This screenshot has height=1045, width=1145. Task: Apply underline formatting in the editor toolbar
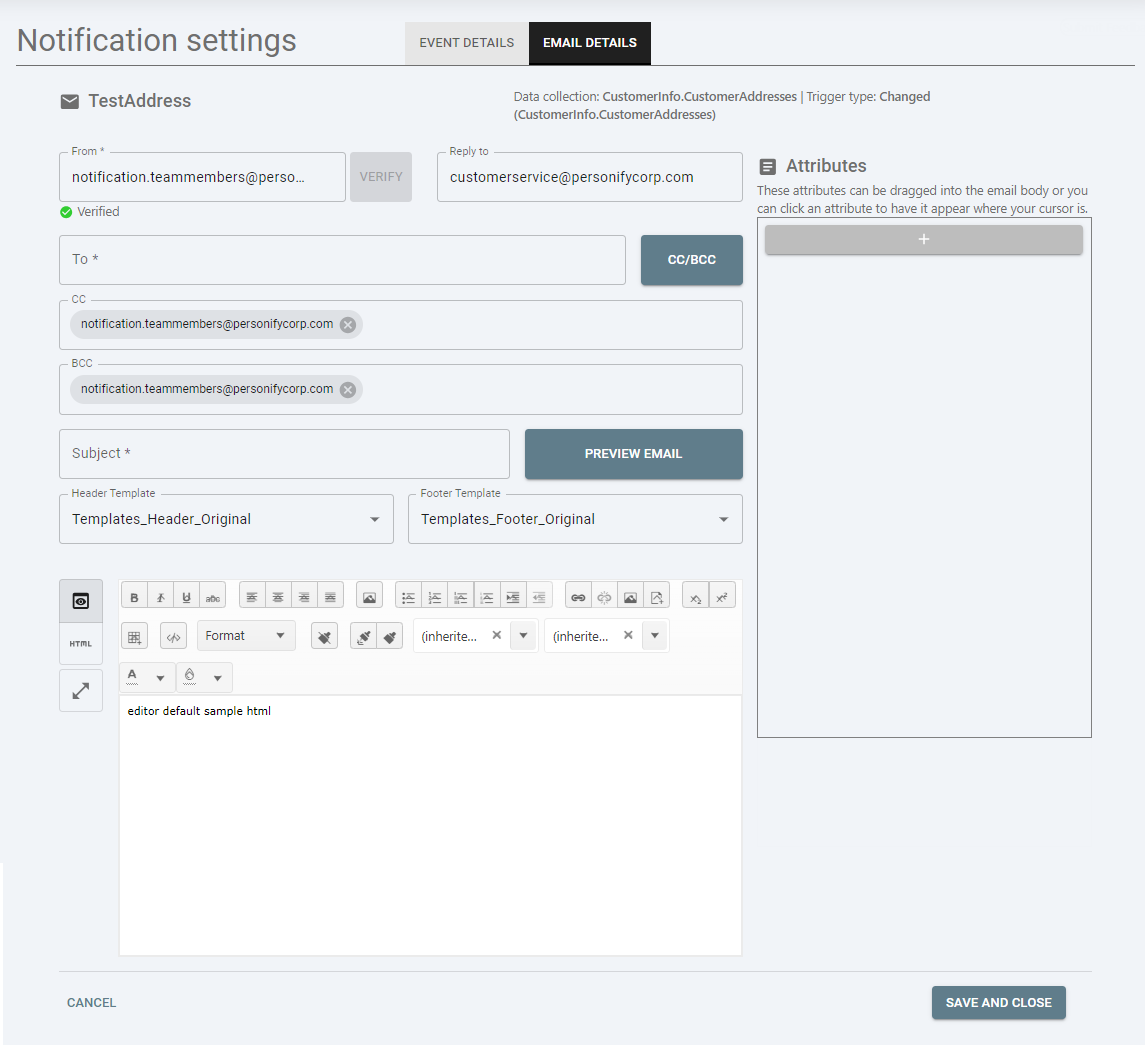tap(186, 597)
